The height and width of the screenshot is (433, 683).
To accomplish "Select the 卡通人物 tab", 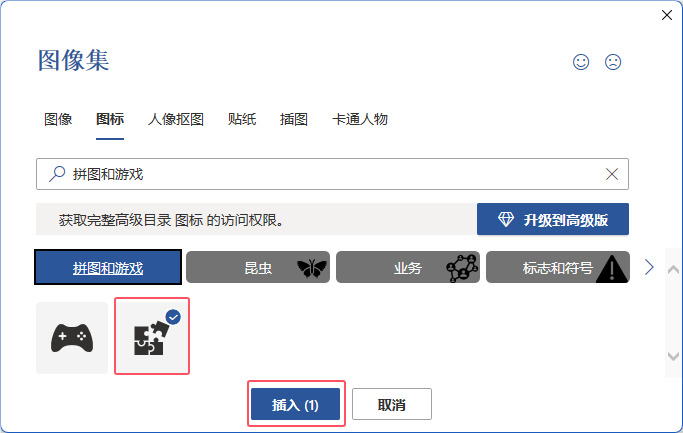I will coord(360,119).
